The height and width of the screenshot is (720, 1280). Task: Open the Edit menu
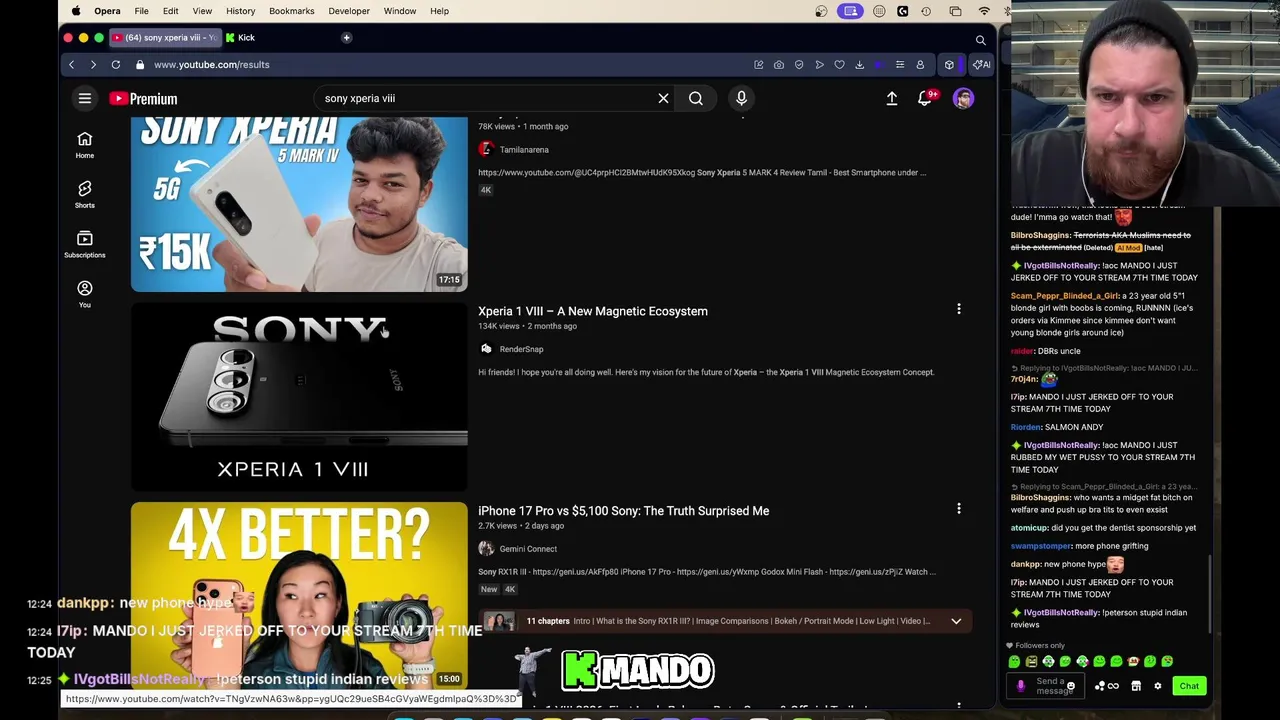(x=170, y=11)
